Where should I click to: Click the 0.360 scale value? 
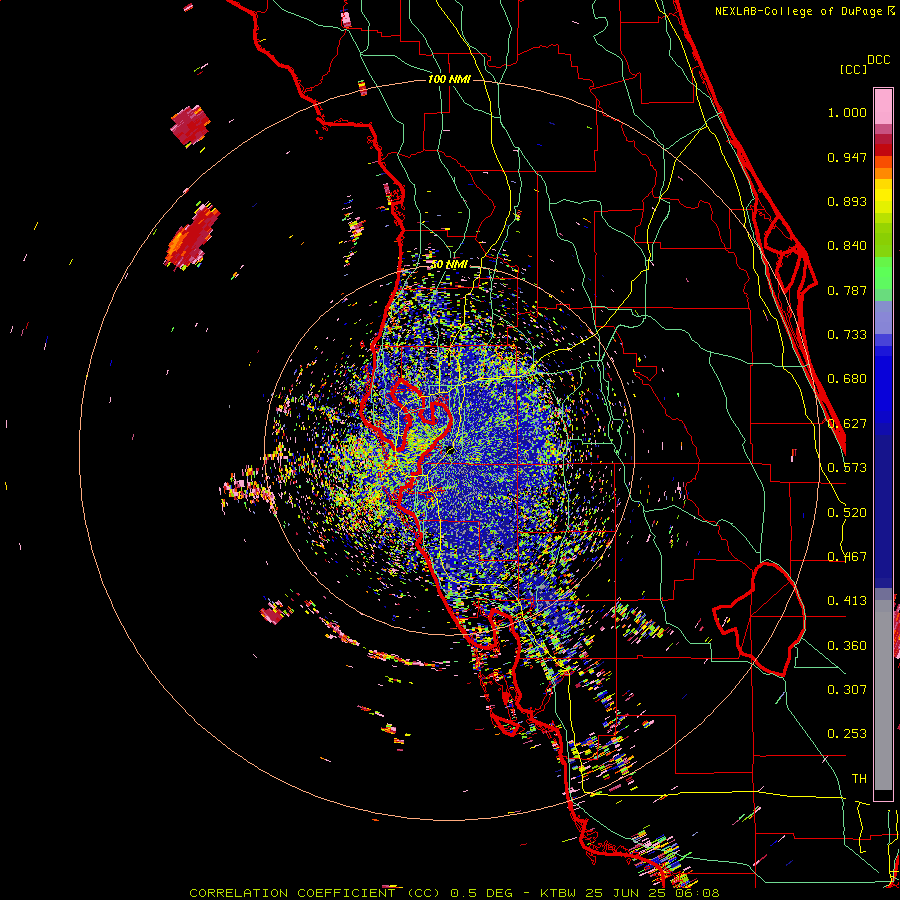(847, 646)
